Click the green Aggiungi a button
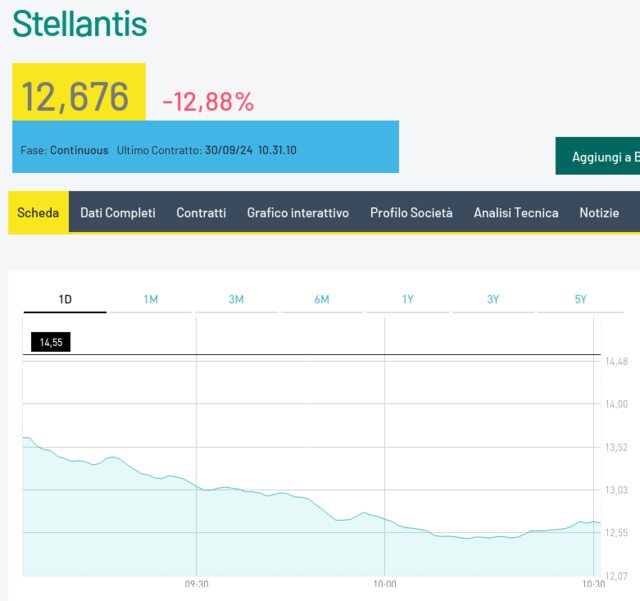640x601 pixels. point(598,156)
